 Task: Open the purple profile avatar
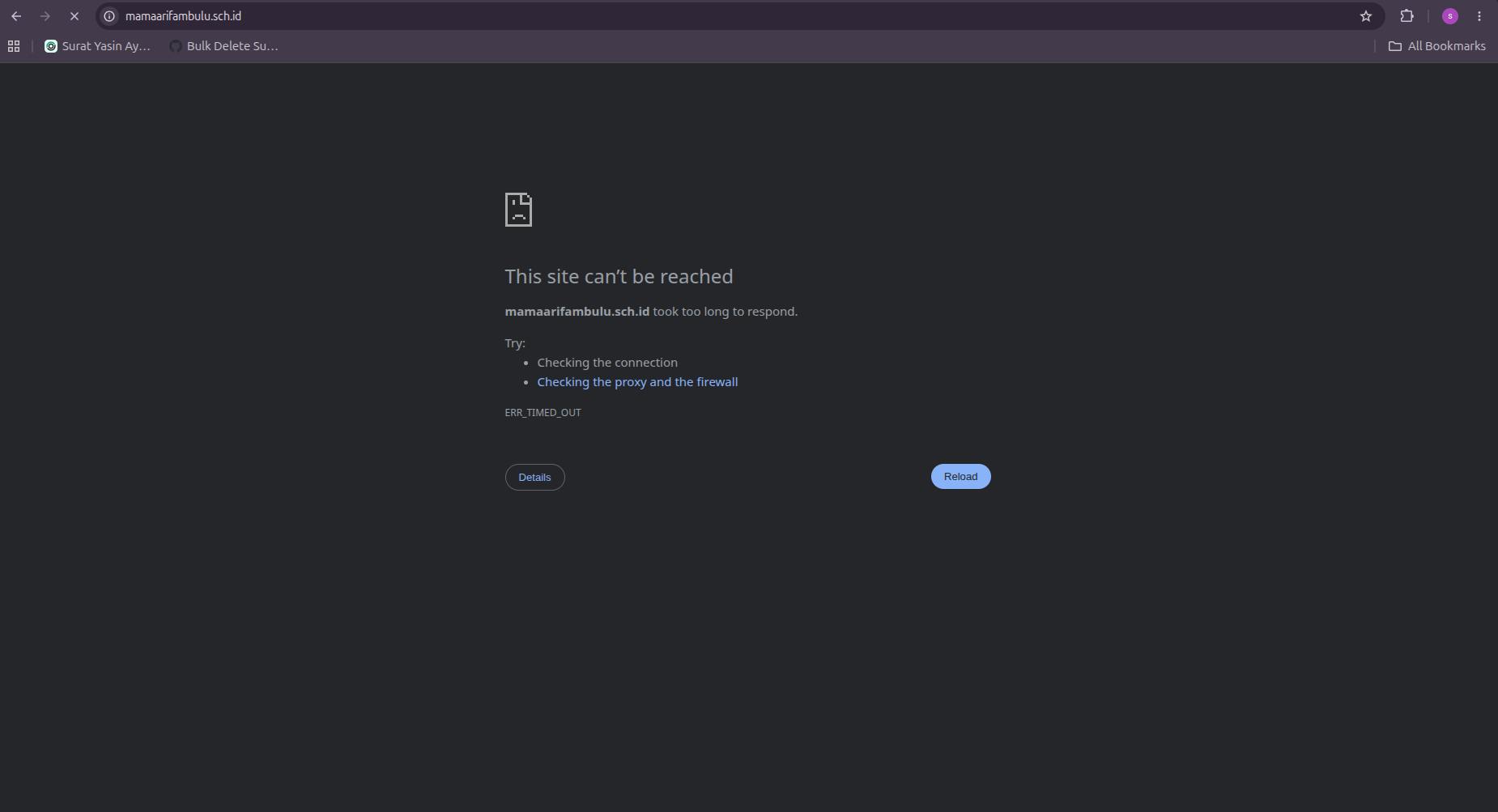click(1450, 16)
